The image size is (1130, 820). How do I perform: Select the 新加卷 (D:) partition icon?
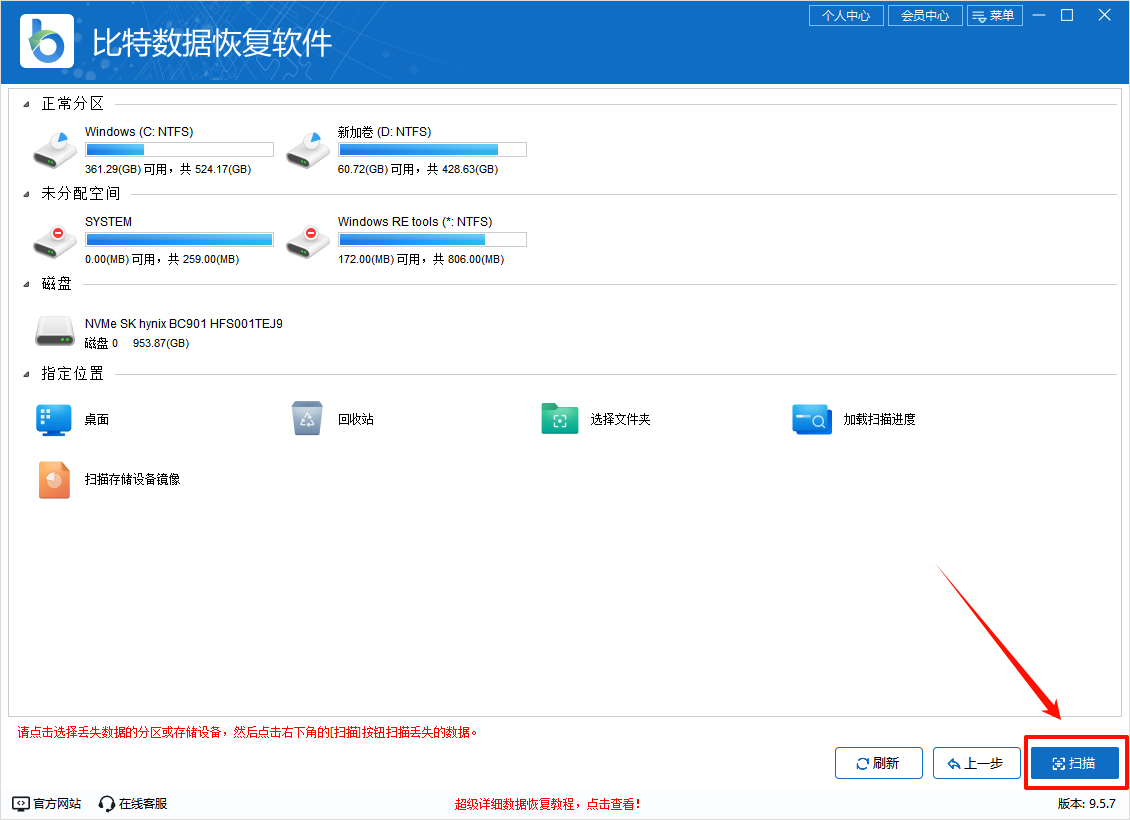point(307,148)
